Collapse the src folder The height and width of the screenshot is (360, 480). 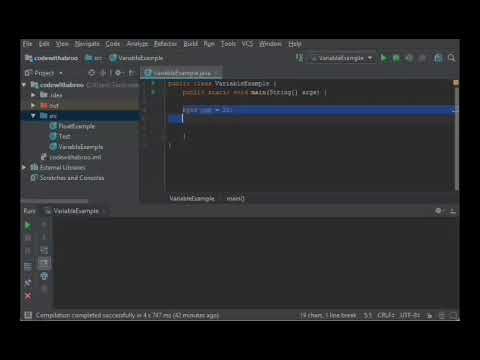tap(33, 116)
